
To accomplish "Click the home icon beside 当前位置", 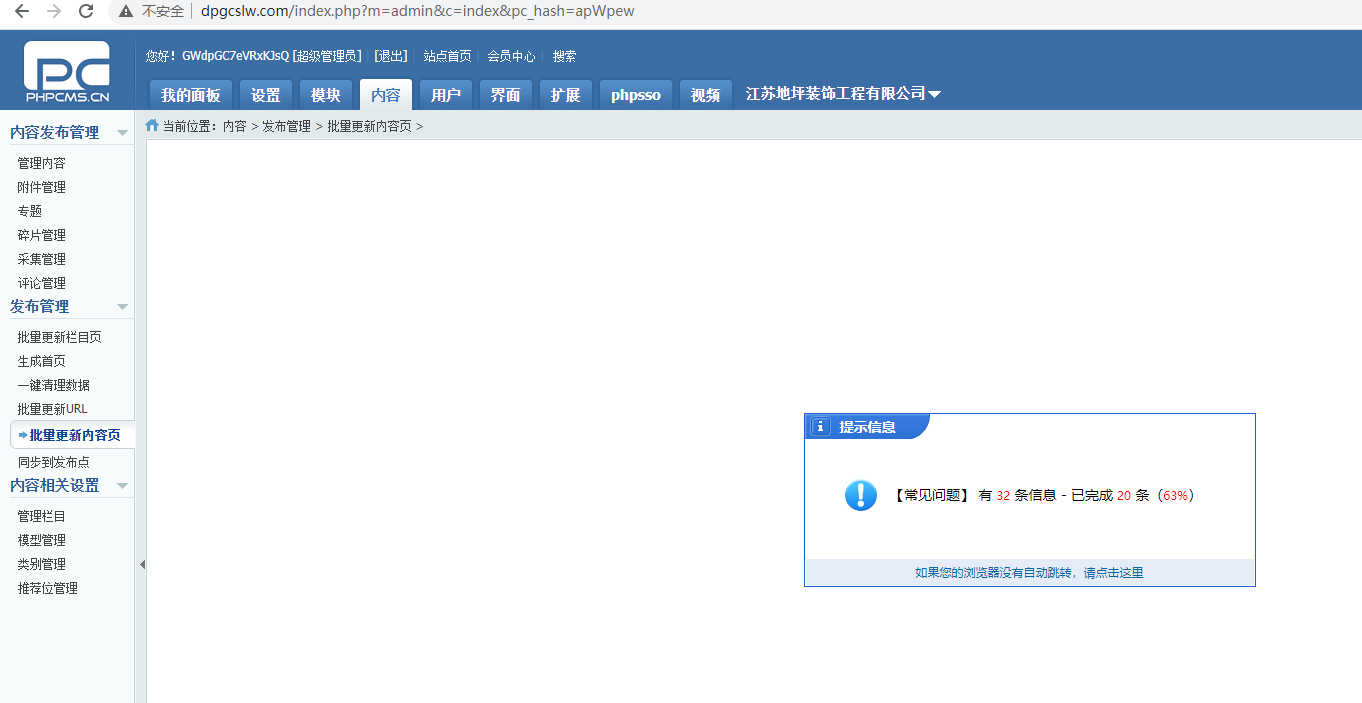I will coord(152,126).
